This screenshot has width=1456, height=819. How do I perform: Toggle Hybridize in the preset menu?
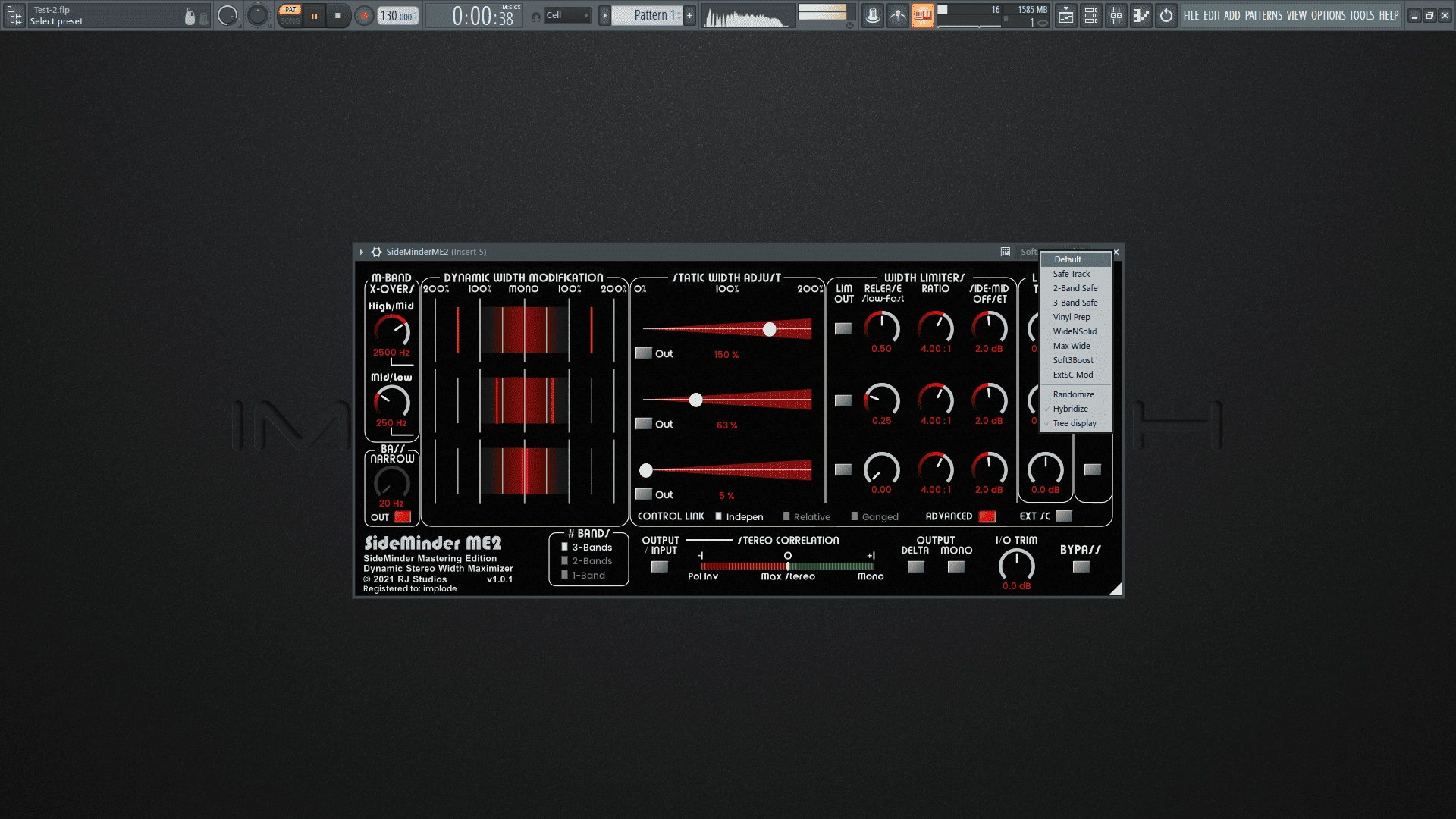point(1075,409)
